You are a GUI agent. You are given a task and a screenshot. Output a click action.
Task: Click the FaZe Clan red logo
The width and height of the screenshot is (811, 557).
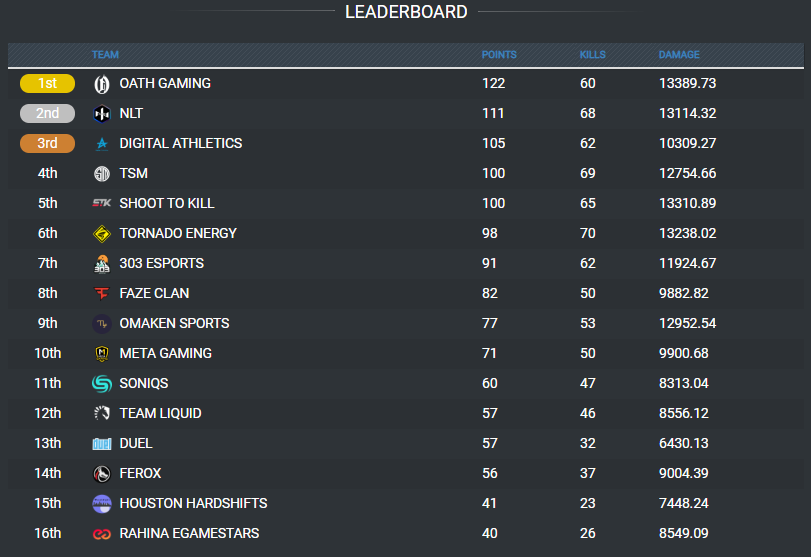[x=102, y=294]
